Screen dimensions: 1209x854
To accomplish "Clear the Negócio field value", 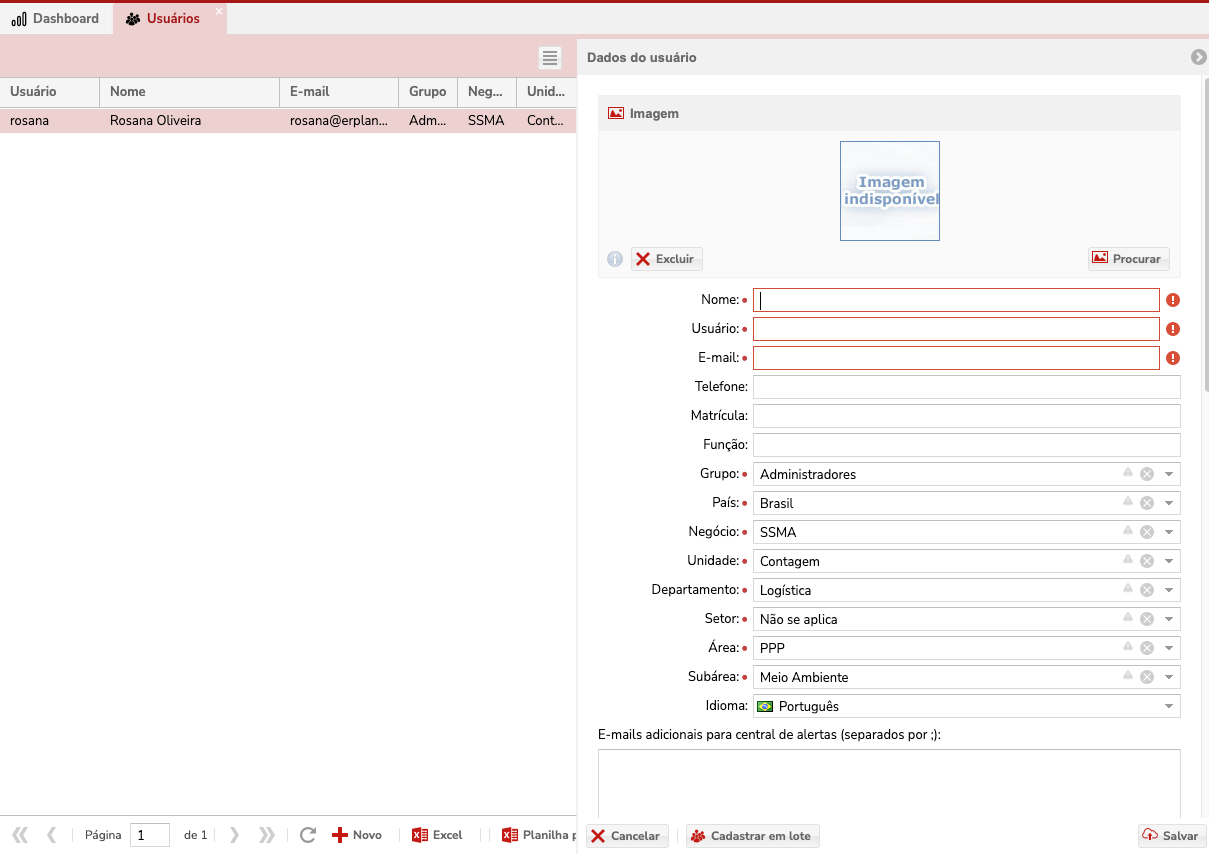I will [1147, 532].
